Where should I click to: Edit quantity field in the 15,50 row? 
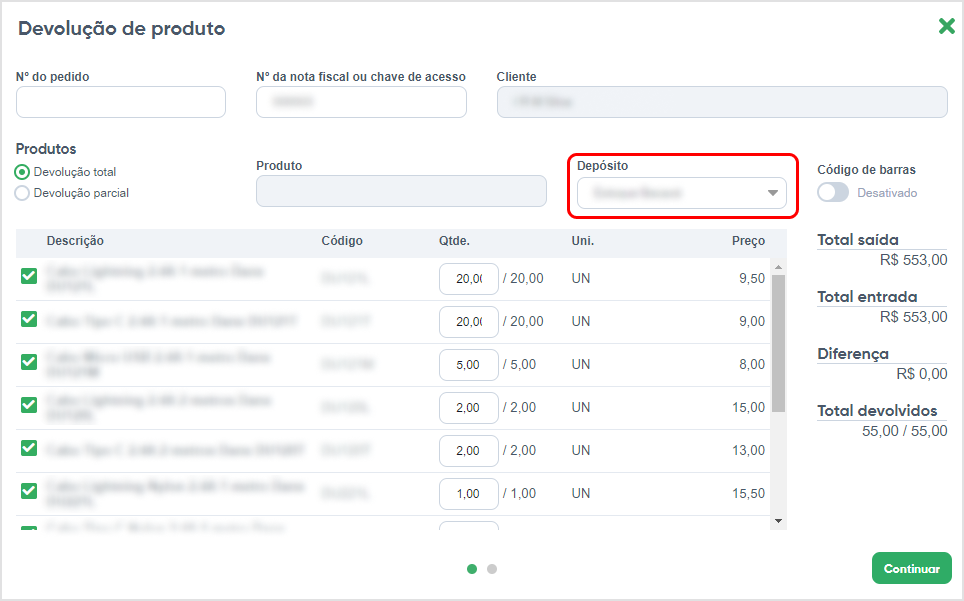(468, 494)
